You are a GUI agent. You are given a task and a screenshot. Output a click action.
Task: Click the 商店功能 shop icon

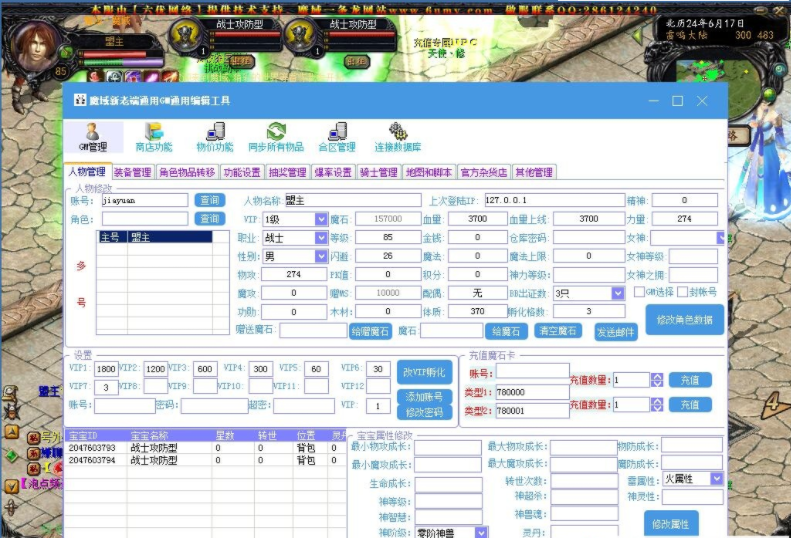click(153, 137)
